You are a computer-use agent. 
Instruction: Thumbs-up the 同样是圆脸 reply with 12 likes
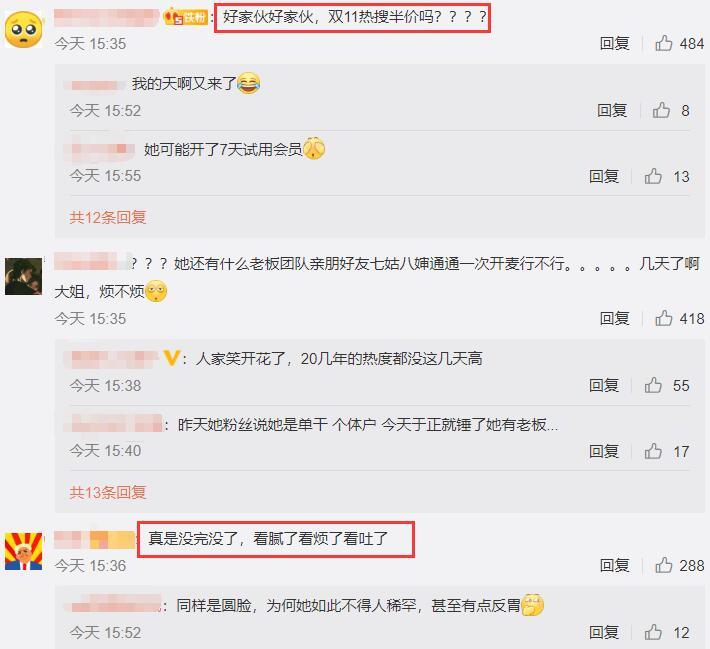(x=653, y=632)
